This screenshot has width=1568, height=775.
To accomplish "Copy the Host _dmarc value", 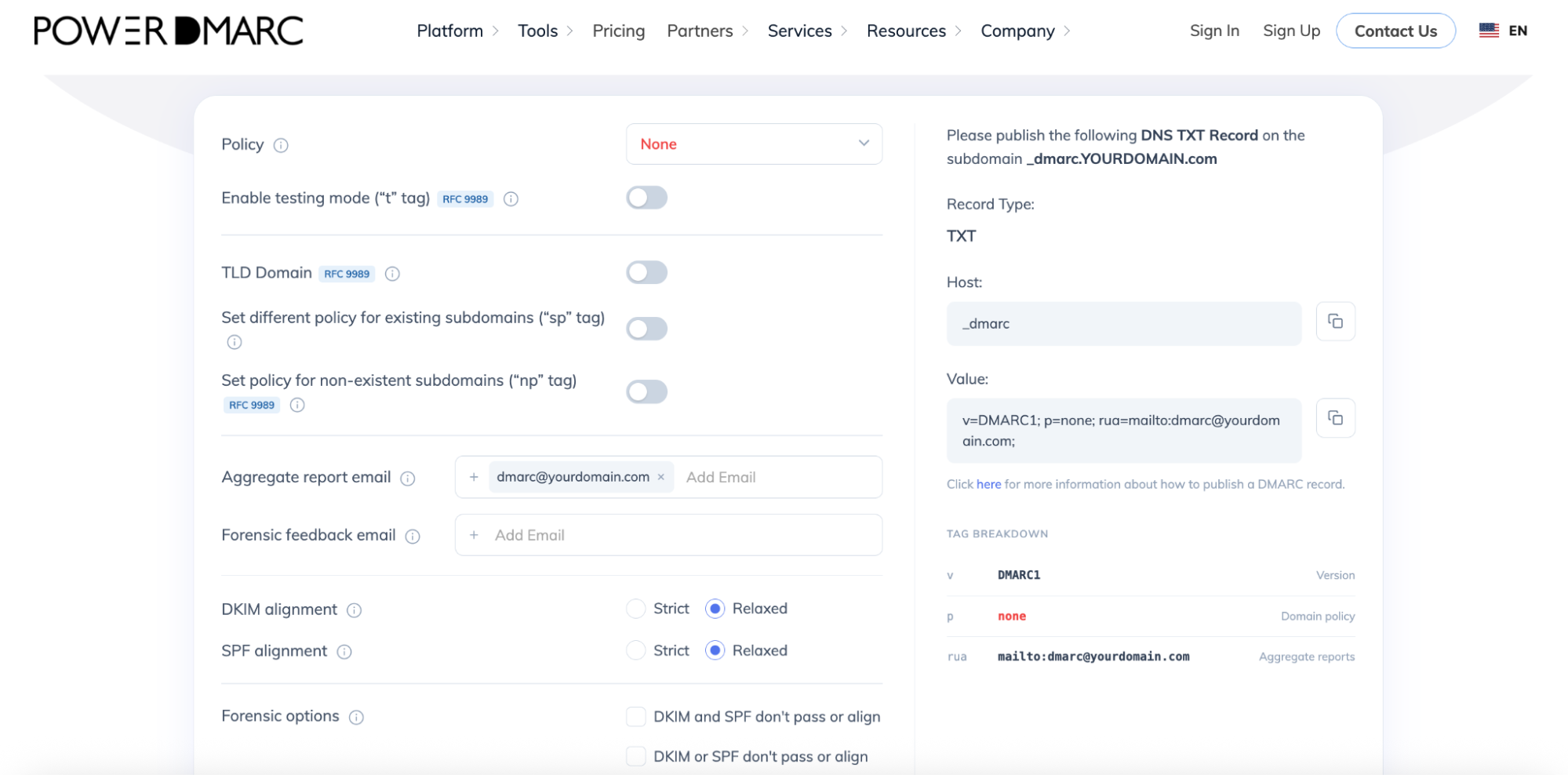I will [1335, 322].
